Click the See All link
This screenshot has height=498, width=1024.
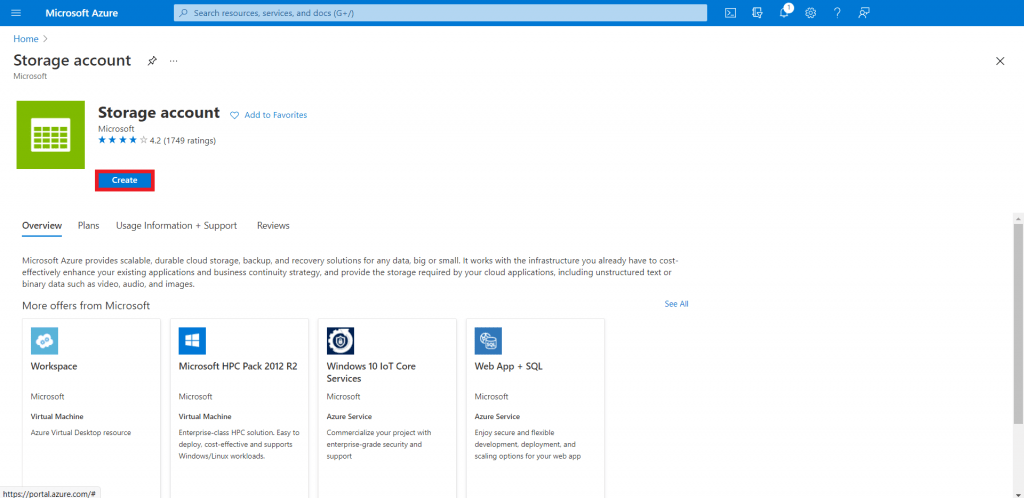pos(676,304)
